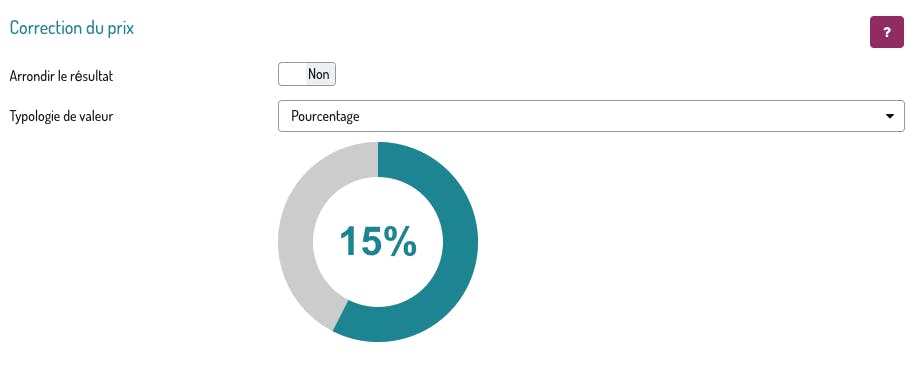Click the left edge of the gray ring
Viewport: 917px width, 381px height.
pos(295,242)
